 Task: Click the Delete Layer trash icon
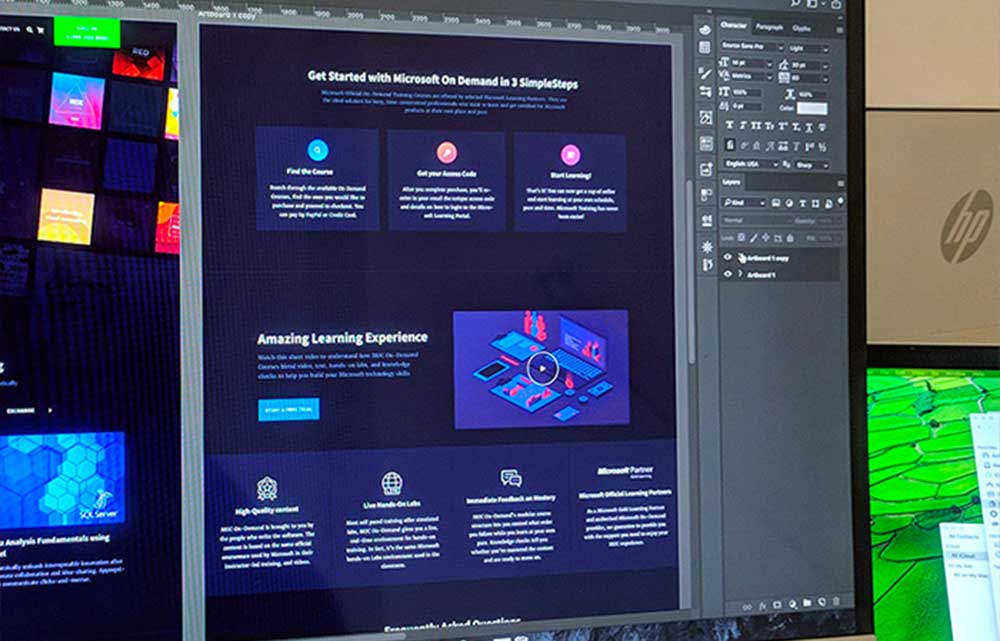pyautogui.click(x=836, y=601)
